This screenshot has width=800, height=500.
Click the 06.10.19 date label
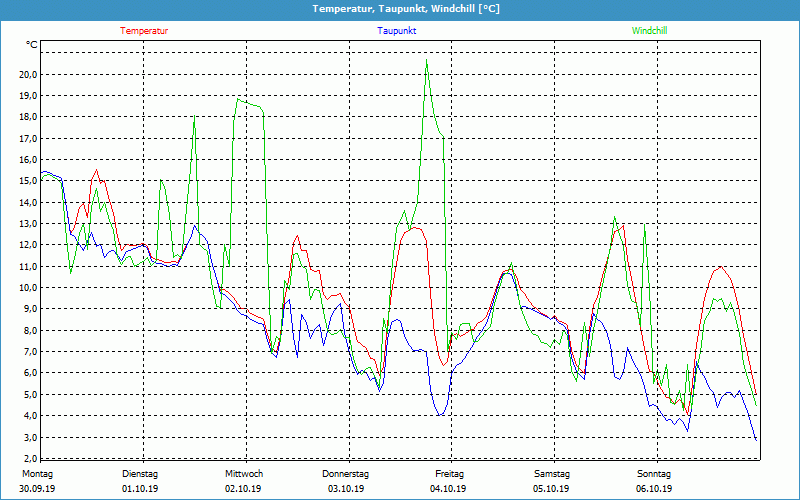[x=654, y=489]
